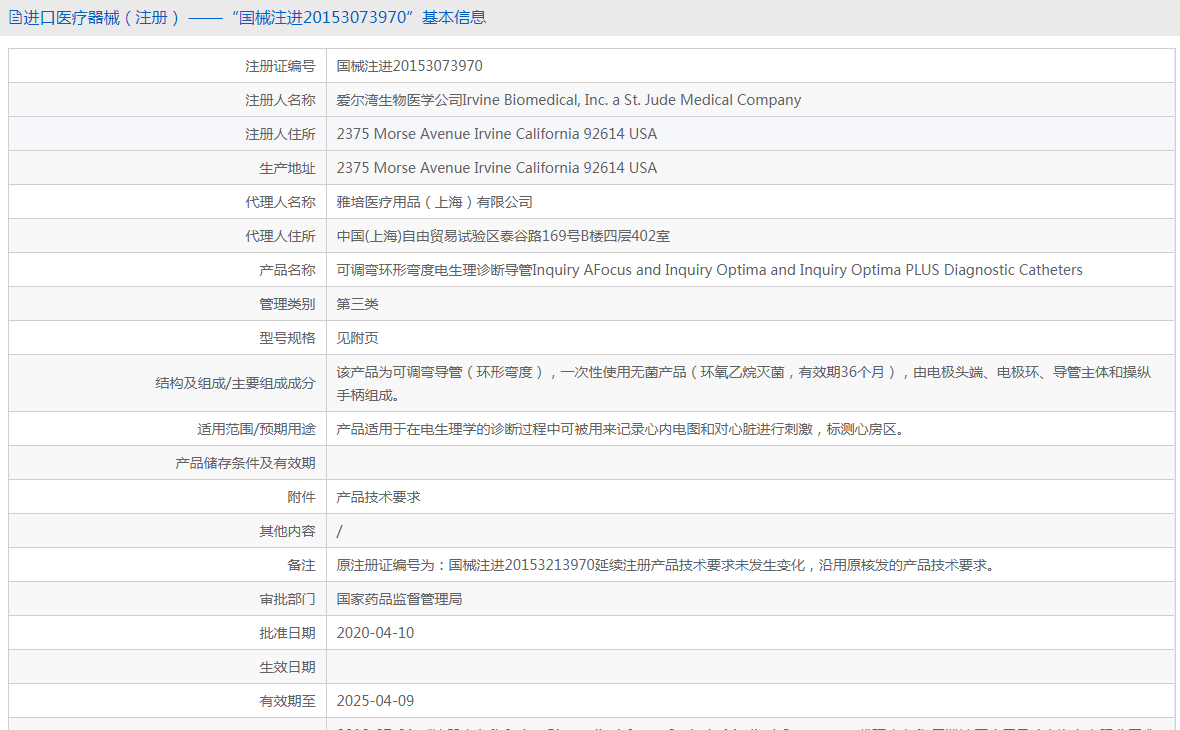
Task: Click the 代理人住所 label
Action: click(x=280, y=236)
